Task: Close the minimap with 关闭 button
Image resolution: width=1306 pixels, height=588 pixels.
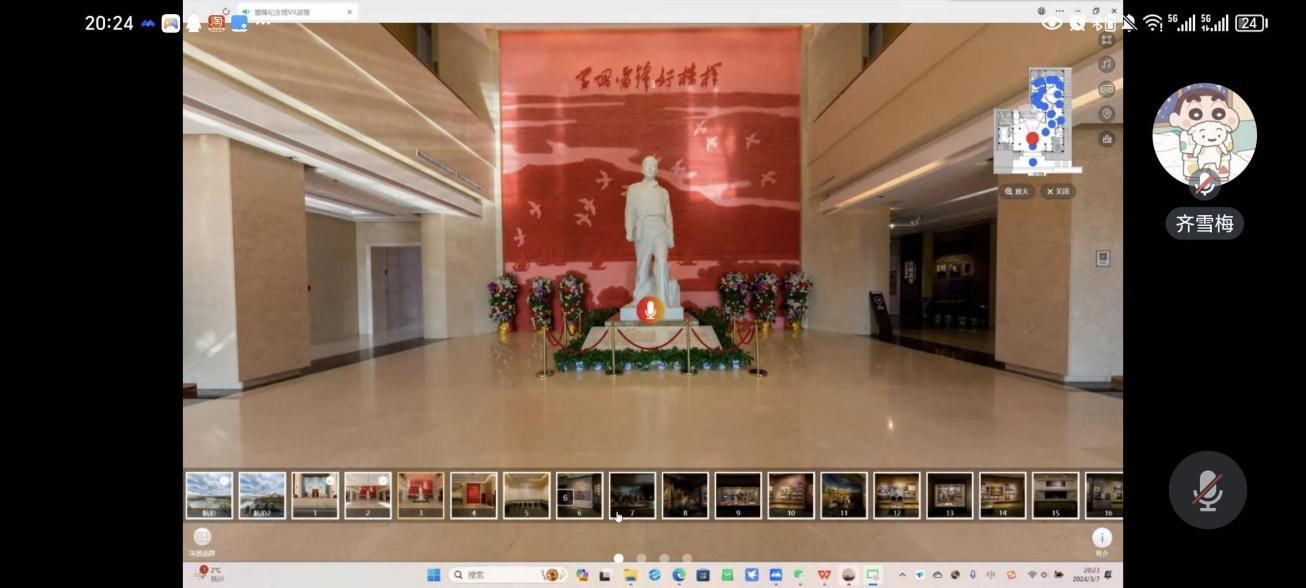Action: 1058,191
